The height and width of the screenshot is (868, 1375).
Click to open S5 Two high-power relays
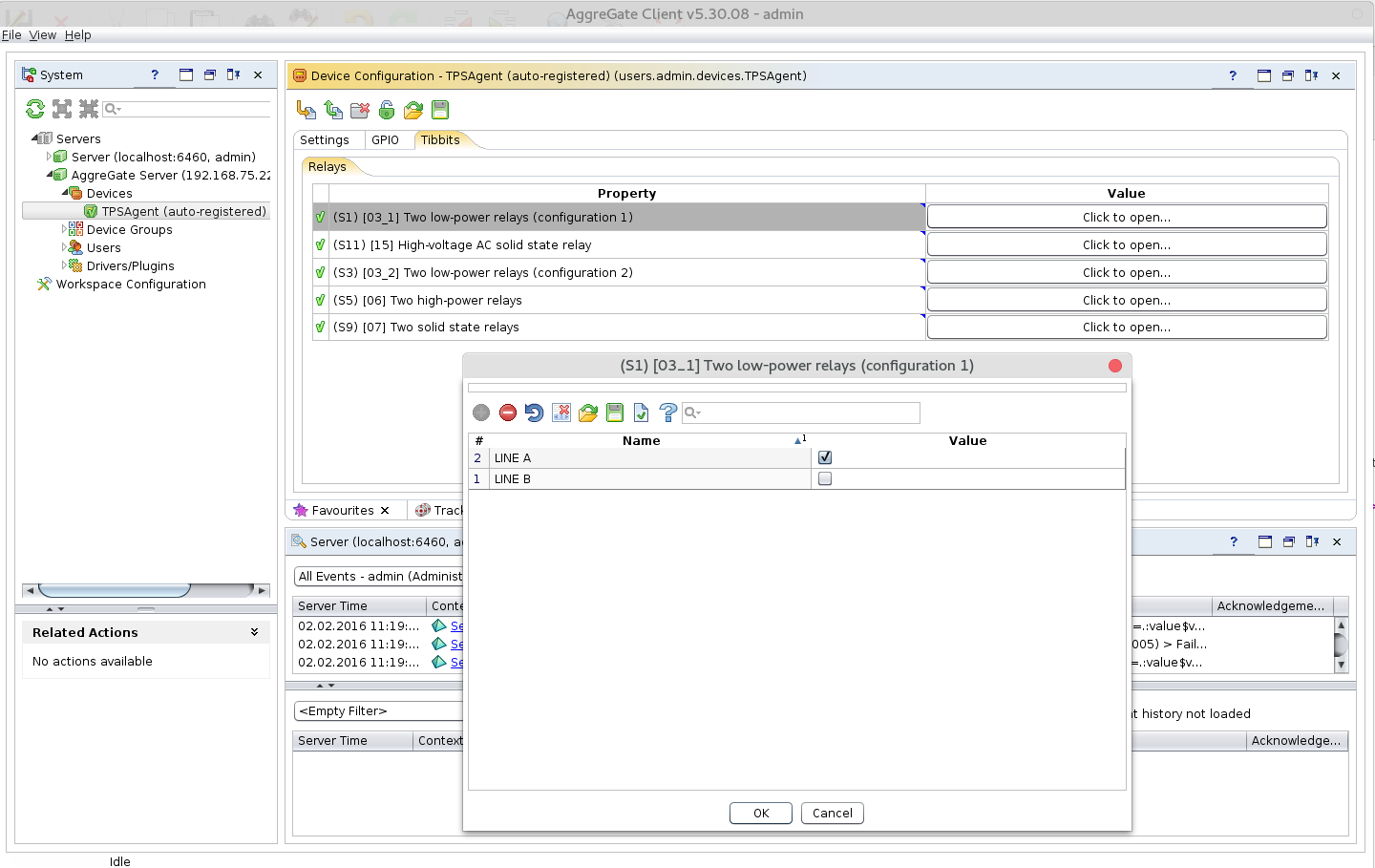click(1127, 300)
